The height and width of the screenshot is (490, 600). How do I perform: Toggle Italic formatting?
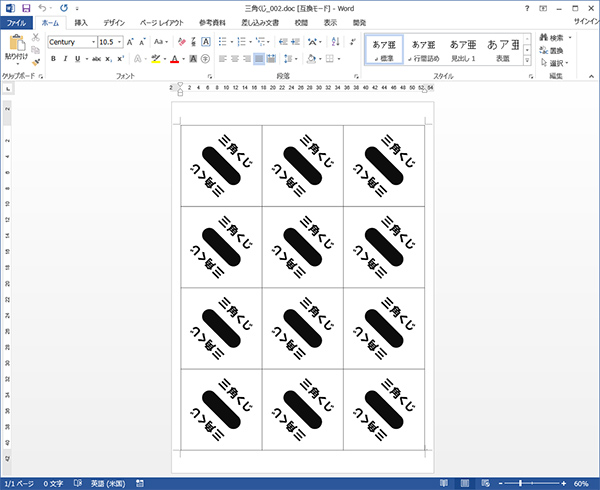65,59
